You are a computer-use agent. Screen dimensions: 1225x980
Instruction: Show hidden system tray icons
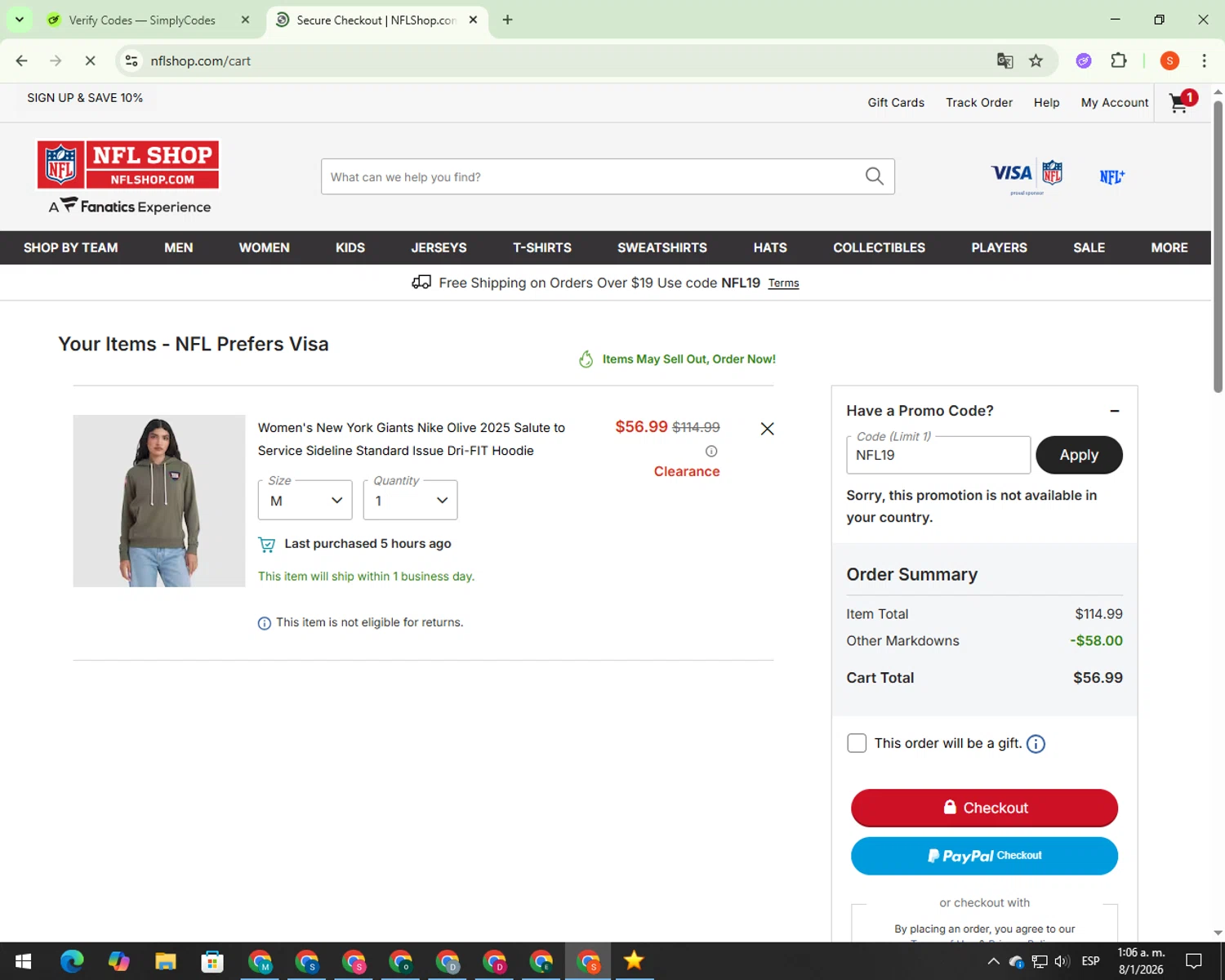tap(993, 961)
